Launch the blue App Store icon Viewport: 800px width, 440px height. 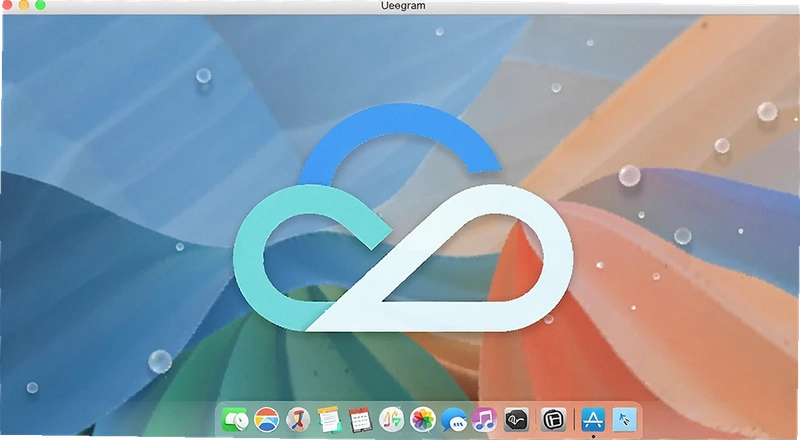coord(593,420)
